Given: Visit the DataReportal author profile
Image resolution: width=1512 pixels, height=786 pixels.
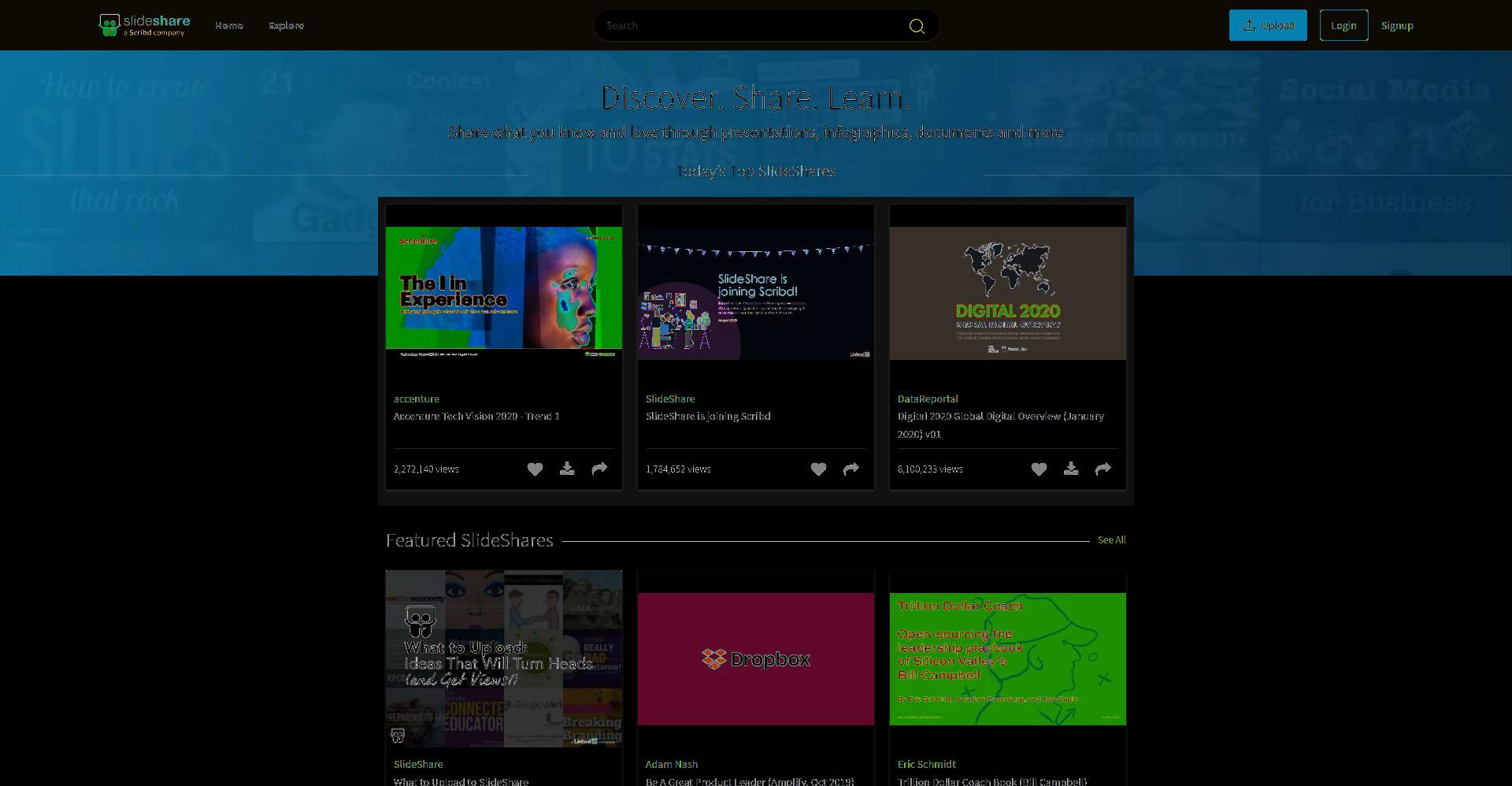Looking at the screenshot, I should (x=928, y=399).
